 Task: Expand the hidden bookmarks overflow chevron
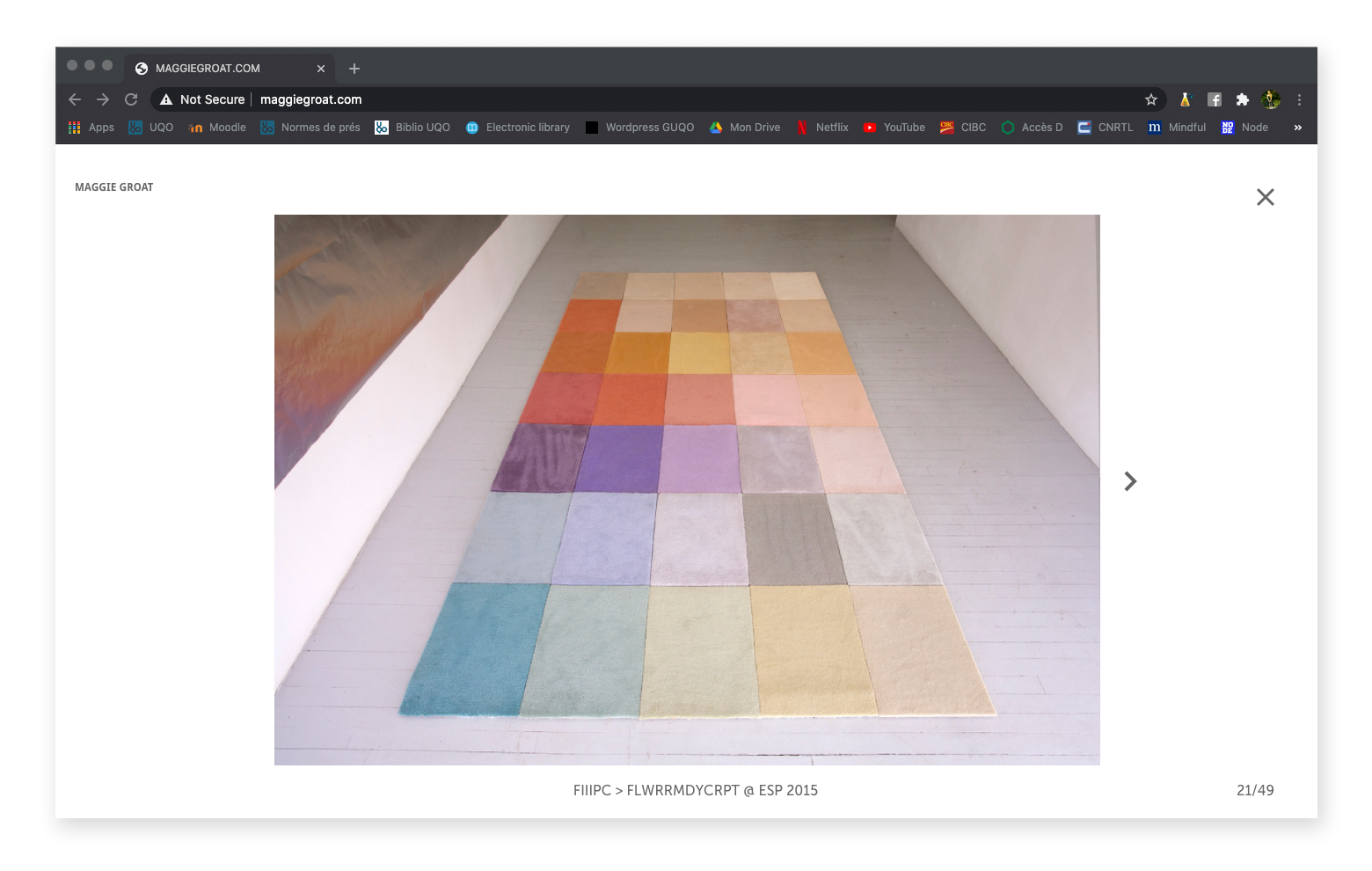(1297, 128)
